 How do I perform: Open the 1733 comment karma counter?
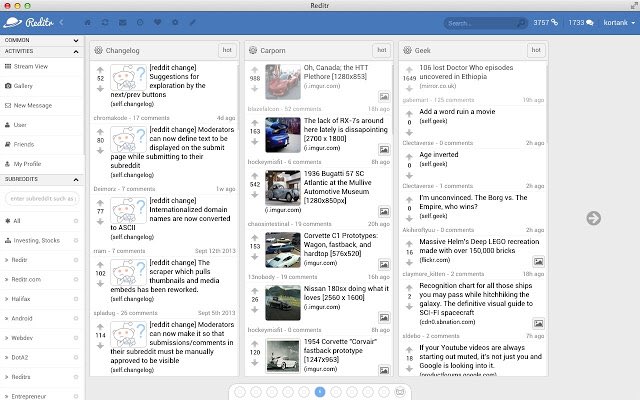581,22
